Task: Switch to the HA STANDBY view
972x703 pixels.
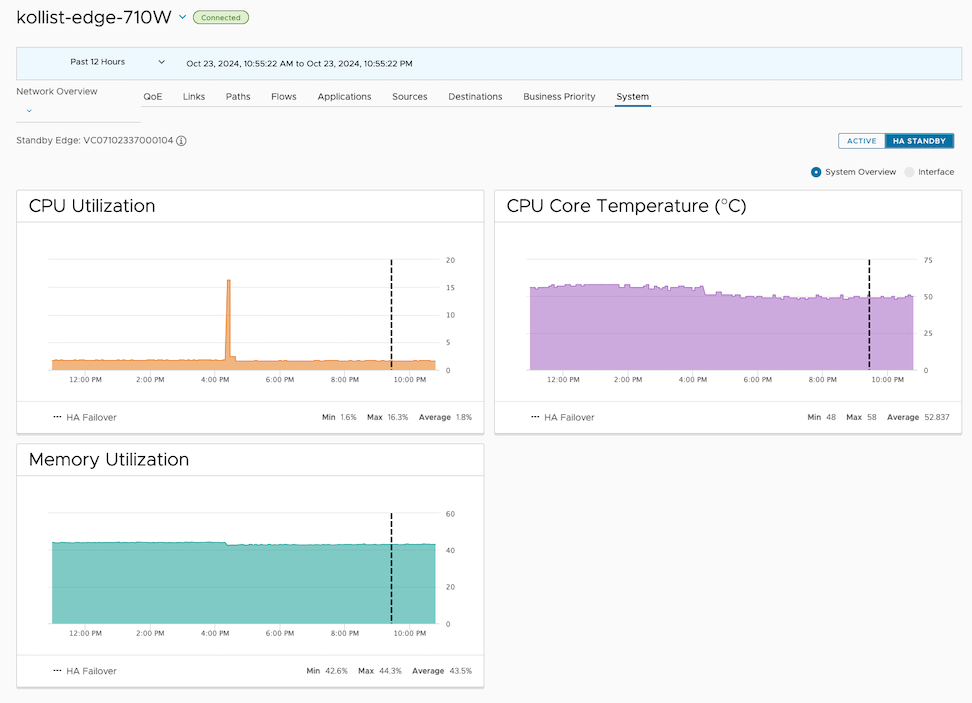Action: 919,141
